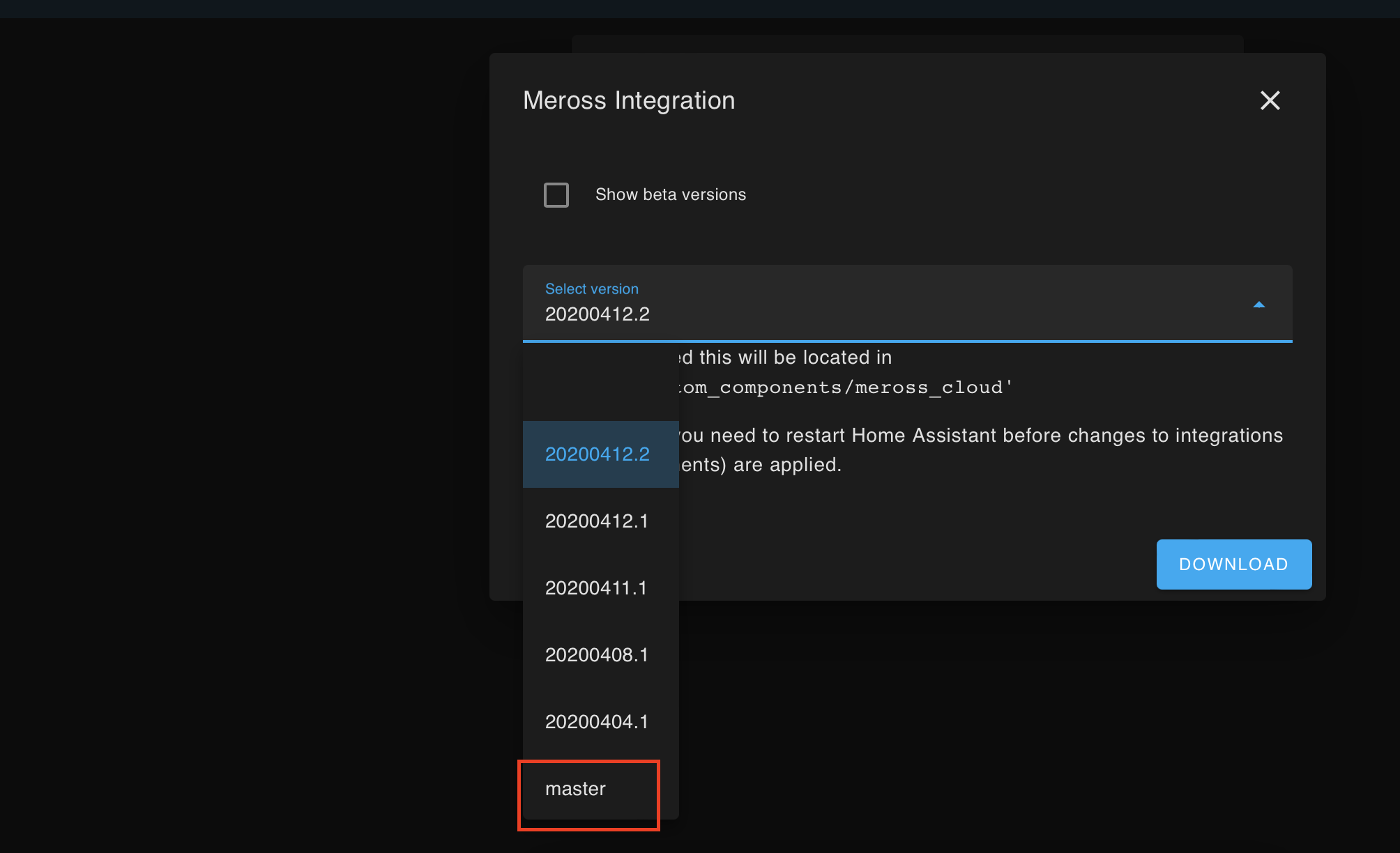Choose version 20200412.1
Image resolution: width=1400 pixels, height=853 pixels.
tap(597, 521)
